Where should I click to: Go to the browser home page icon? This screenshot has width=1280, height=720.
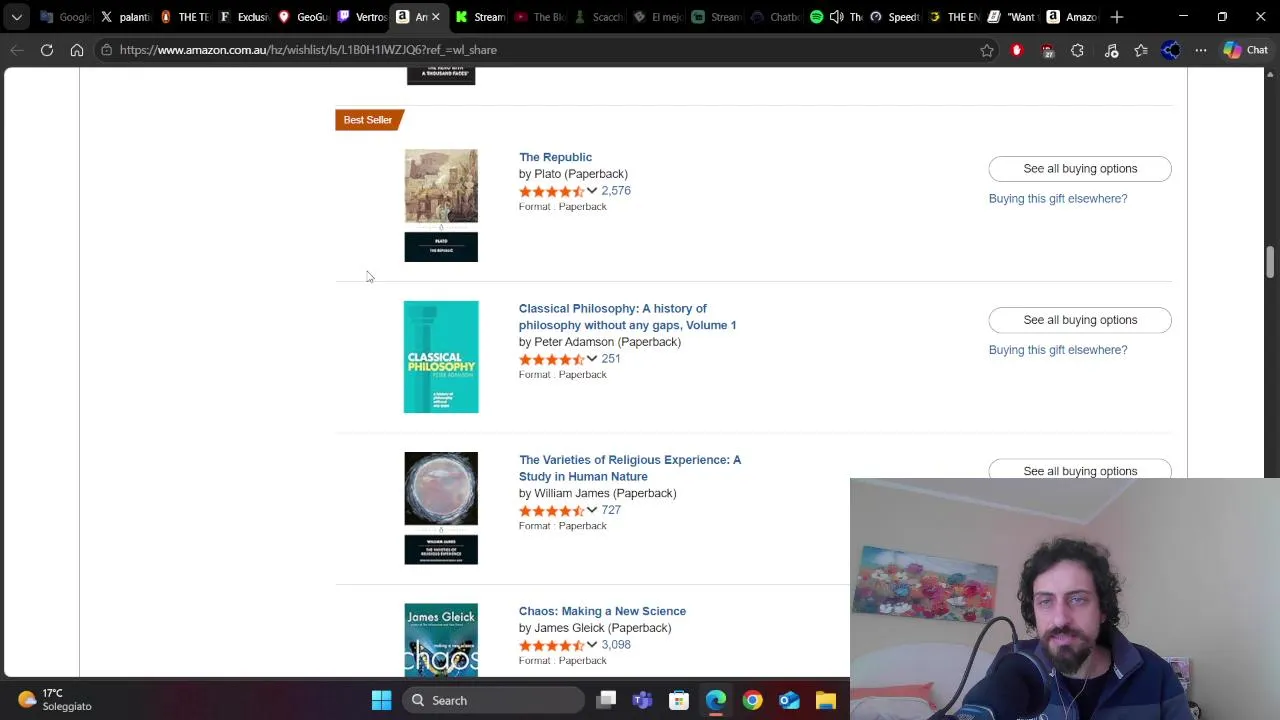(77, 50)
